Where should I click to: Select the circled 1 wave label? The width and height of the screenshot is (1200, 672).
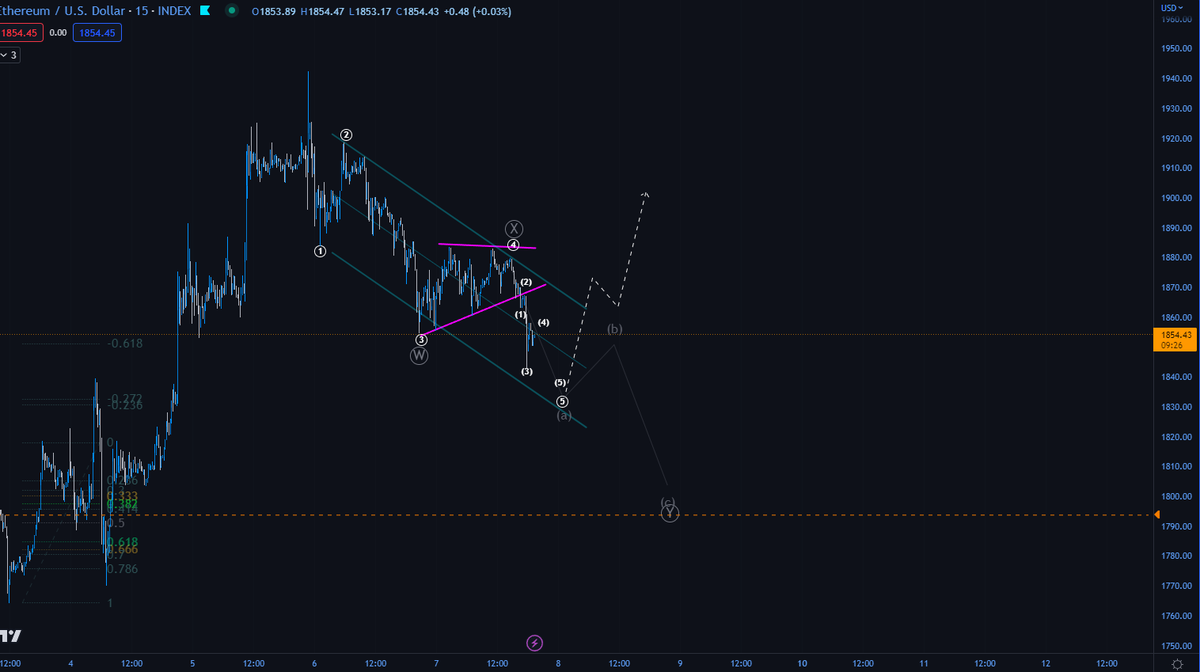(x=320, y=251)
